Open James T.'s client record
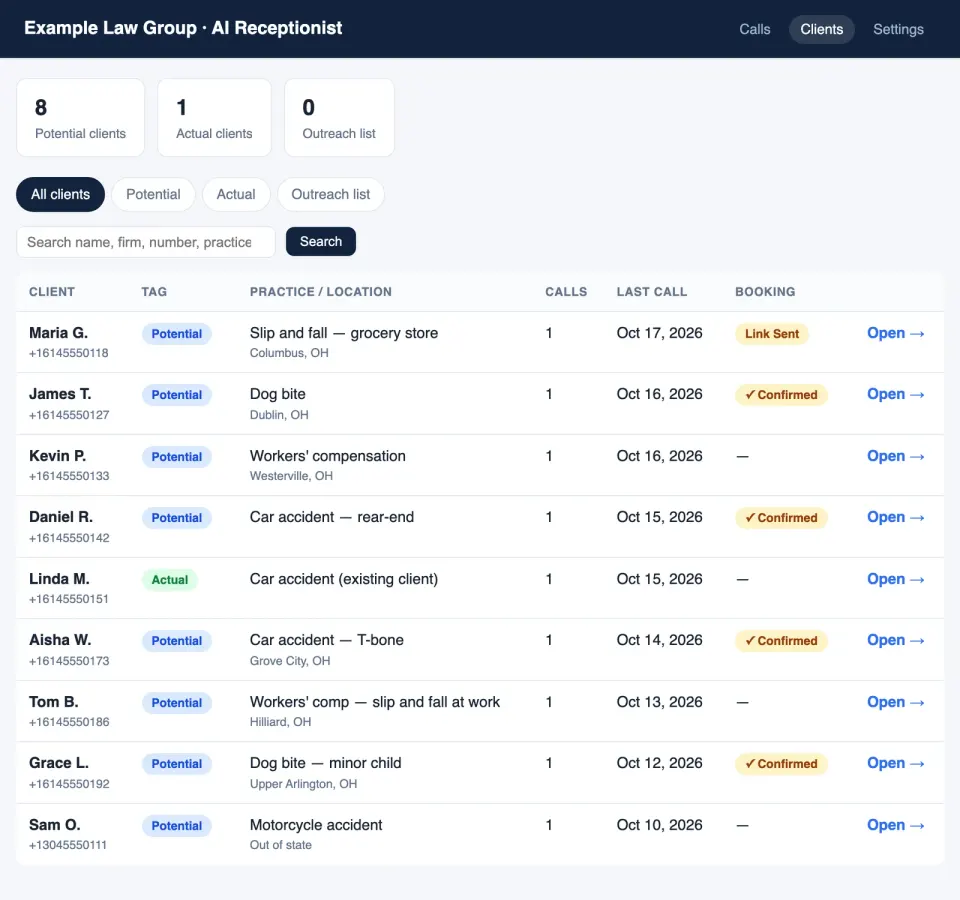Viewport: 960px width, 900px height. click(x=895, y=394)
